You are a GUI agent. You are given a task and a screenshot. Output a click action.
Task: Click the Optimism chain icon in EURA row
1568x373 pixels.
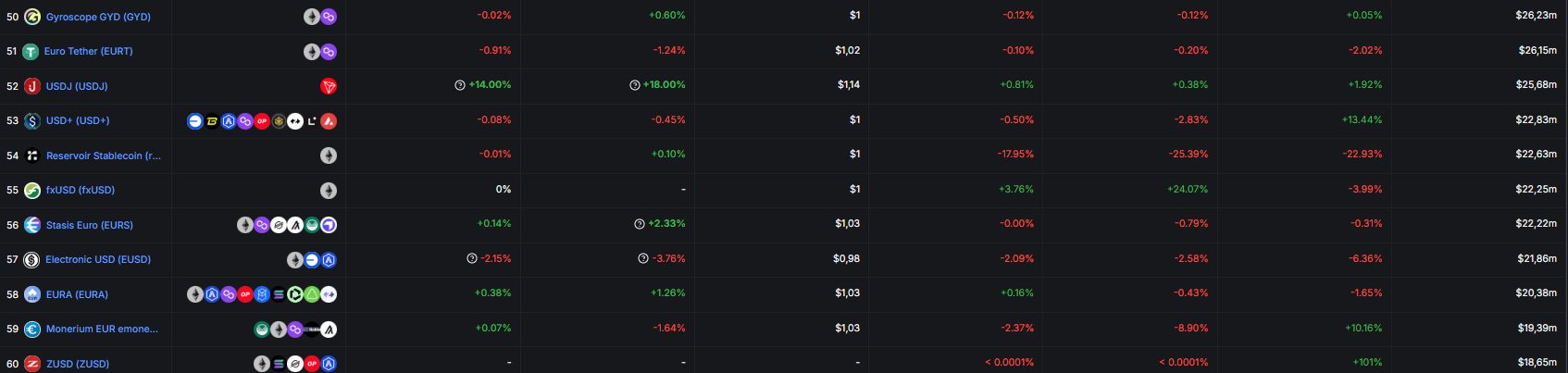(245, 294)
